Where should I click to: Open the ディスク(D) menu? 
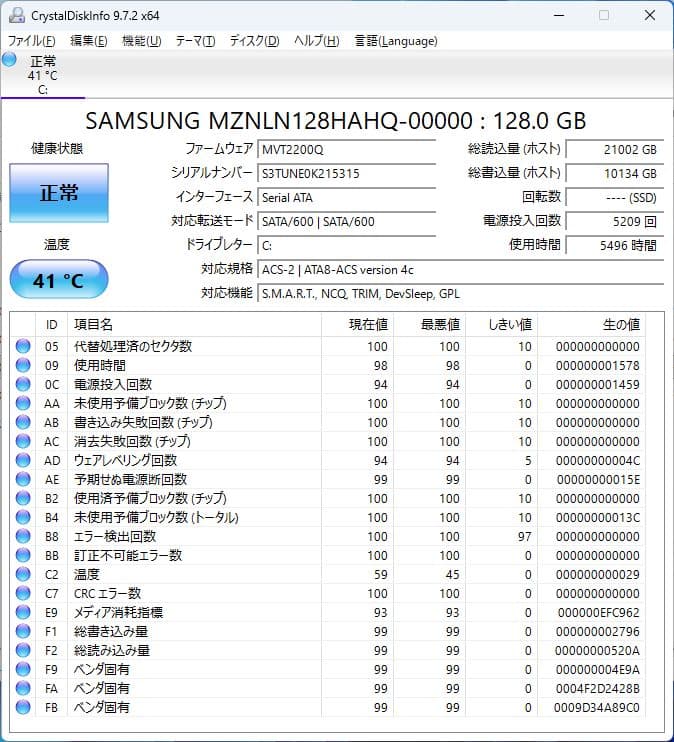pyautogui.click(x=255, y=41)
